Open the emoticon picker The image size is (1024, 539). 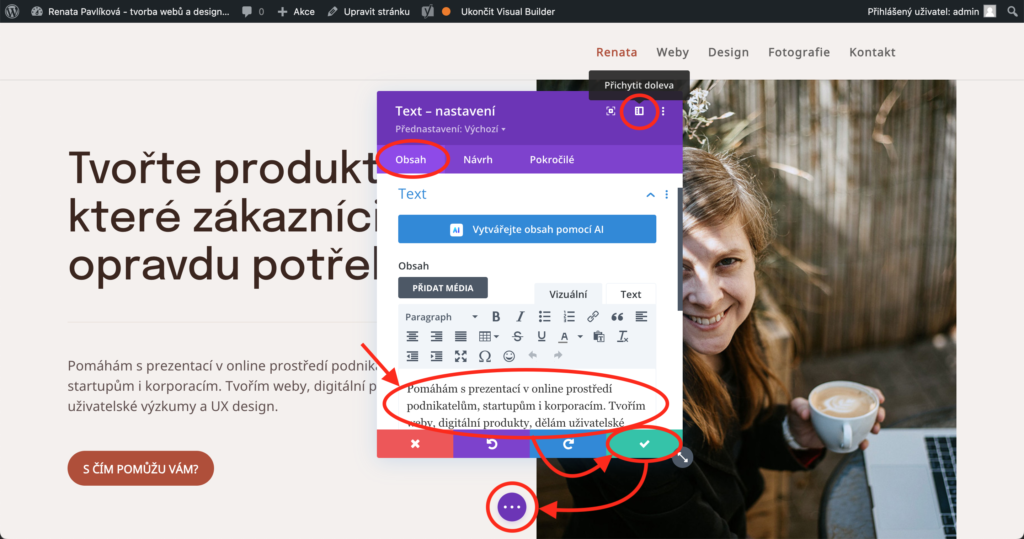(509, 356)
